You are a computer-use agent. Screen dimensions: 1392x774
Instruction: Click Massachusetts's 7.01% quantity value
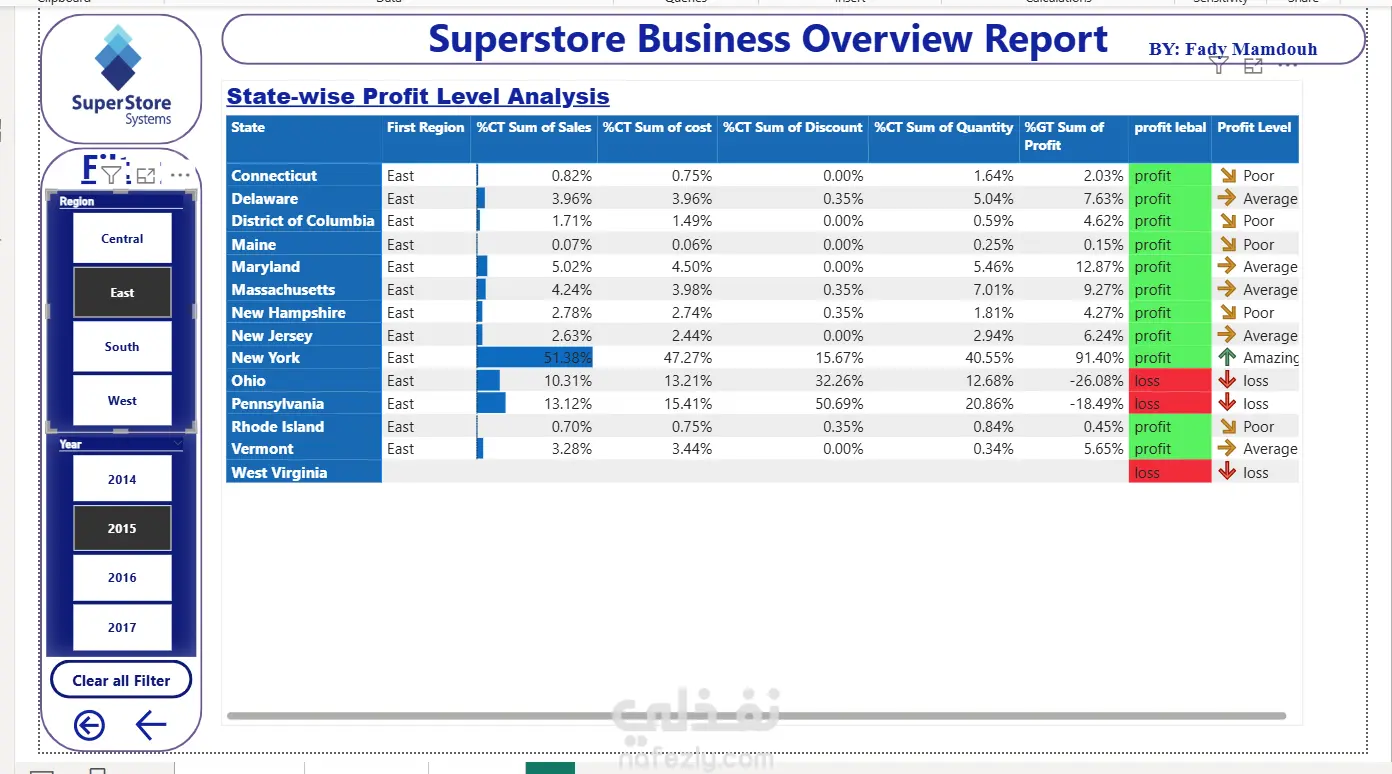993,289
